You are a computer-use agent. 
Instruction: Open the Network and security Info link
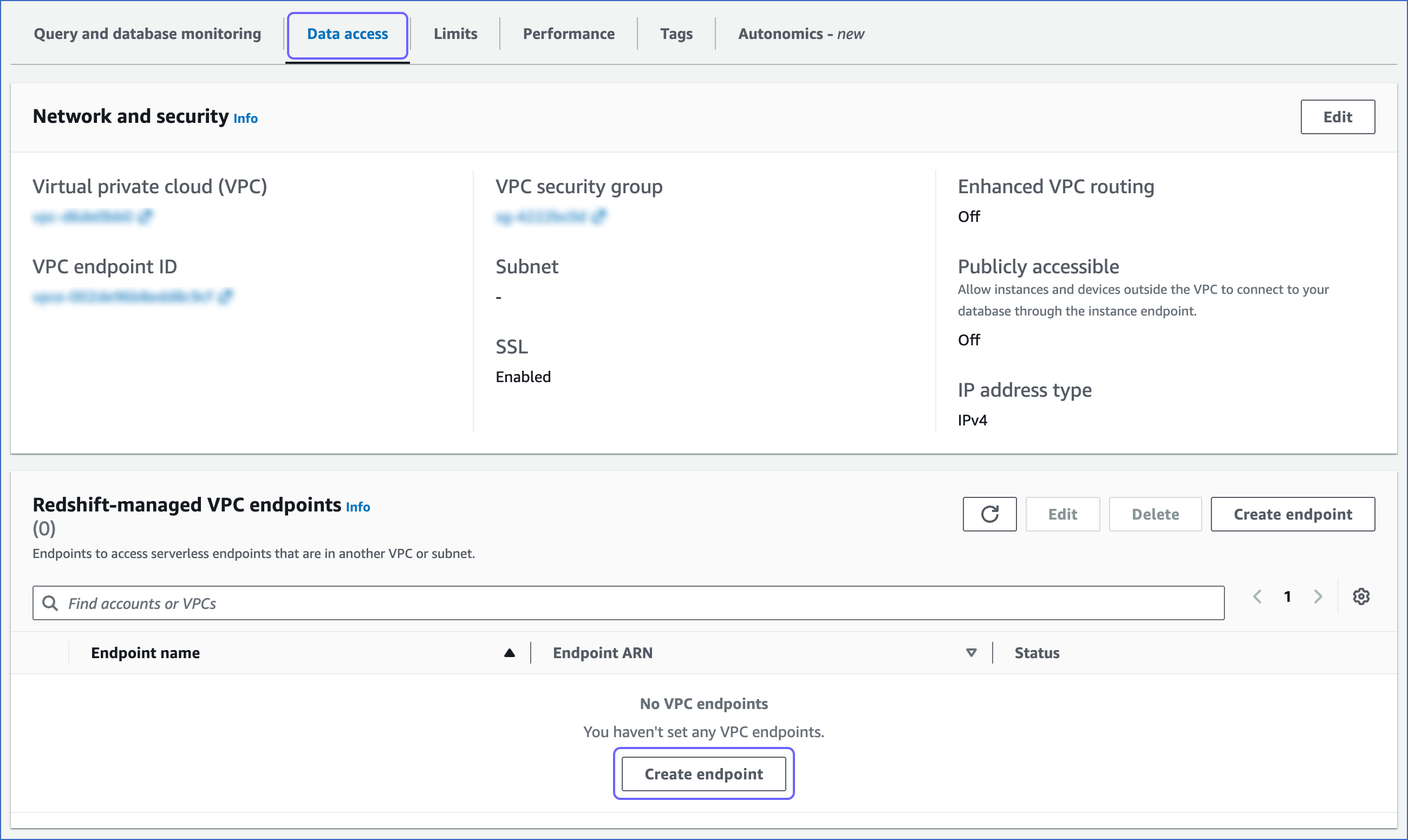point(245,119)
